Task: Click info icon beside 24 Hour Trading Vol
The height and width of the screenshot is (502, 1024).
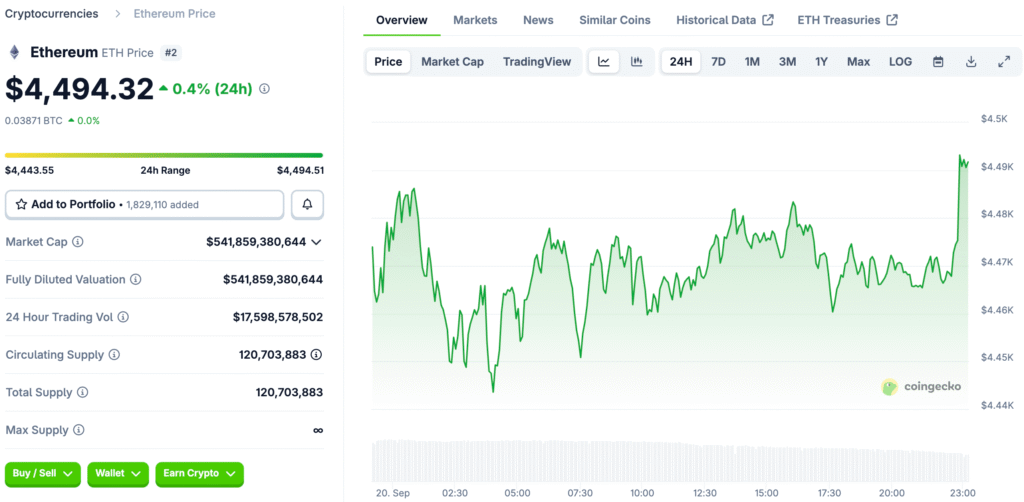Action: (x=123, y=317)
